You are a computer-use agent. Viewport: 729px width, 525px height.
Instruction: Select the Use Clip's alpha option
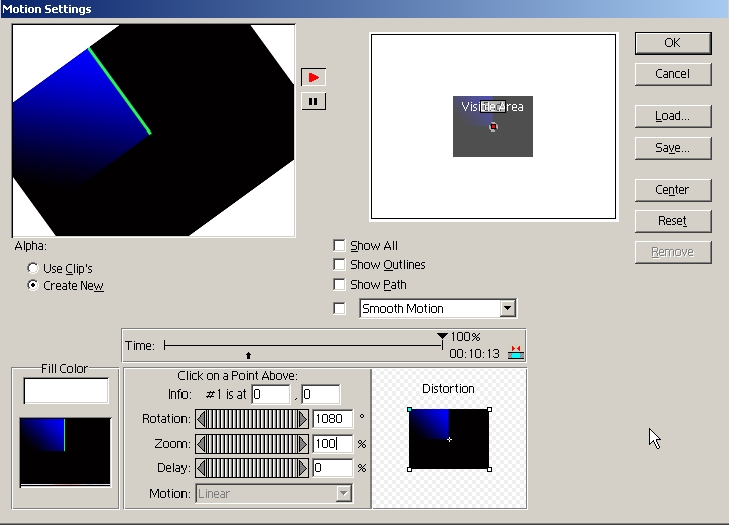click(33, 268)
